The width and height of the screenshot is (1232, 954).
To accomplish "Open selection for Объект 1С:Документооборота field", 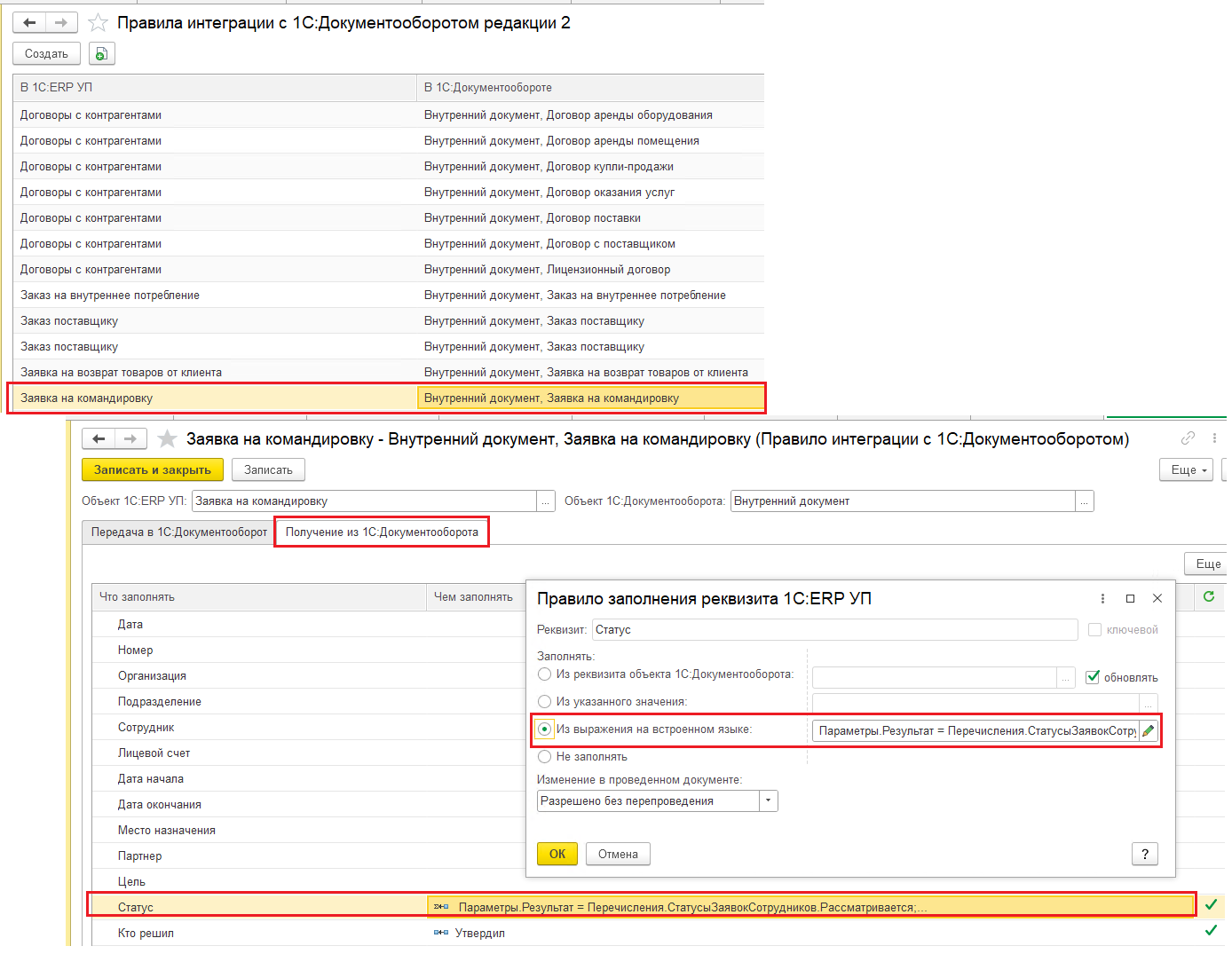I will [1084, 501].
